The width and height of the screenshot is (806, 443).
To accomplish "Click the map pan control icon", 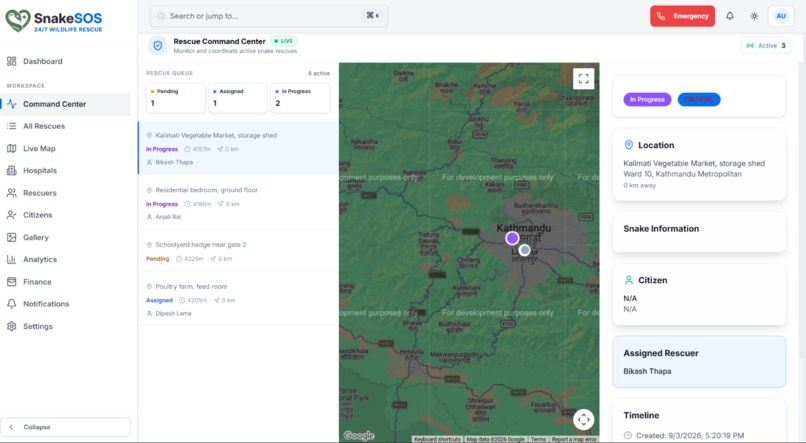I will (583, 419).
